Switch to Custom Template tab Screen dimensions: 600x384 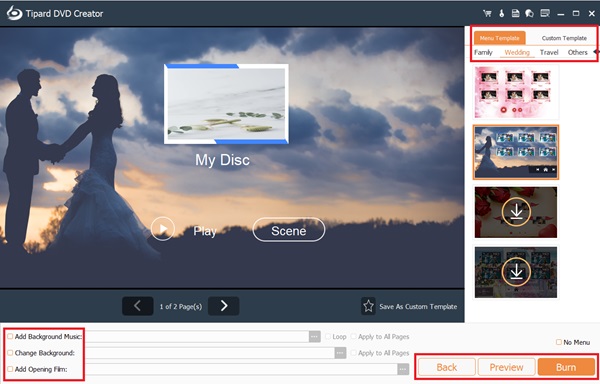pos(564,38)
